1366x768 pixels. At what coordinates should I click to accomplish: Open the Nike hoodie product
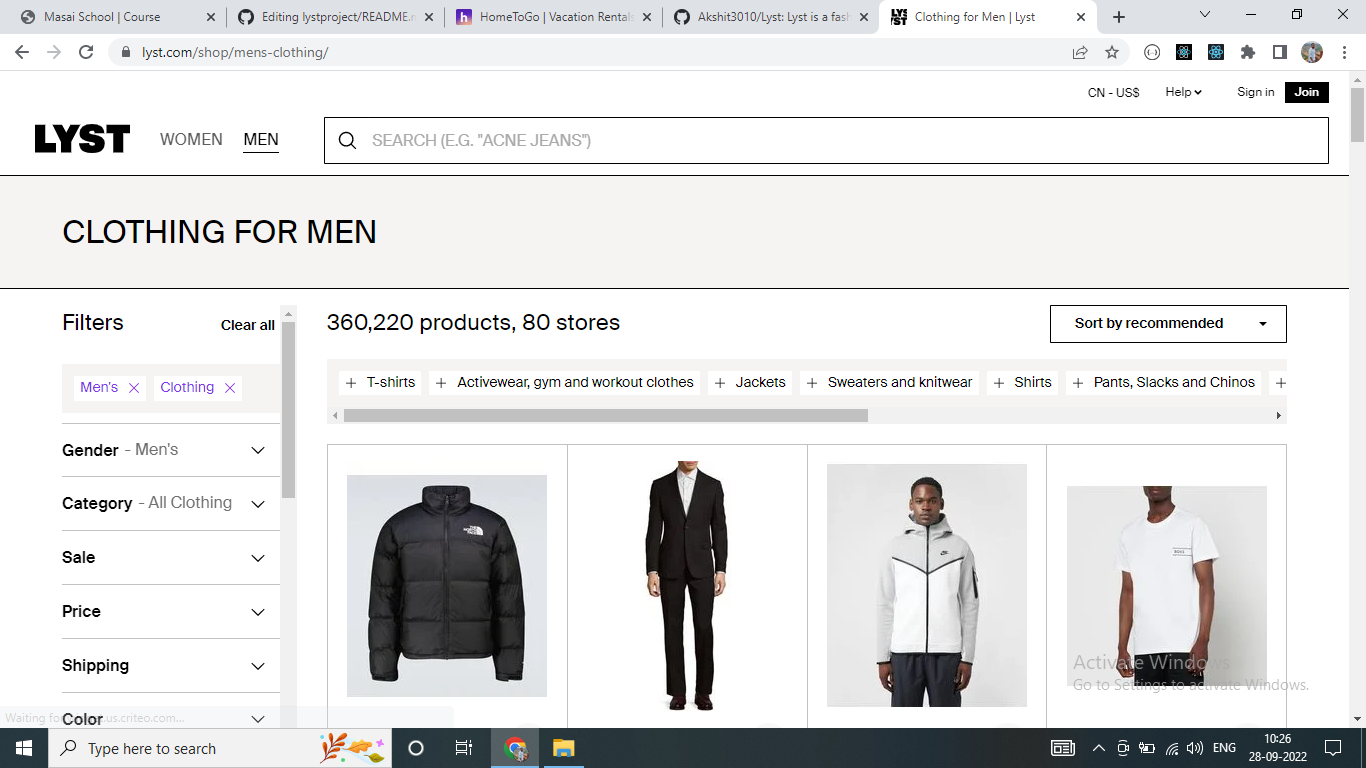click(x=927, y=586)
